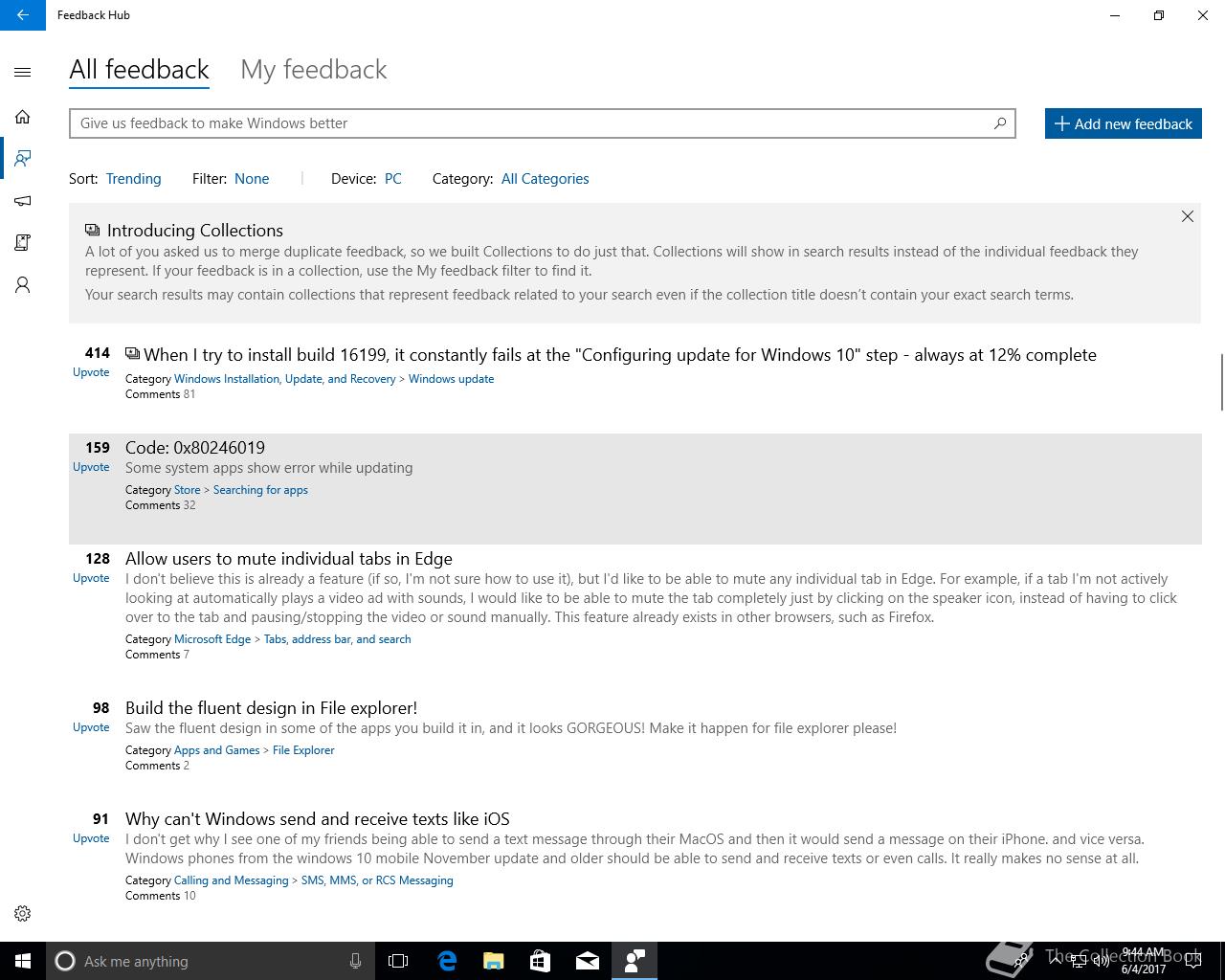Image resolution: width=1225 pixels, height=980 pixels.
Task: Open the Mail app from the taskbar
Action: pos(588,961)
